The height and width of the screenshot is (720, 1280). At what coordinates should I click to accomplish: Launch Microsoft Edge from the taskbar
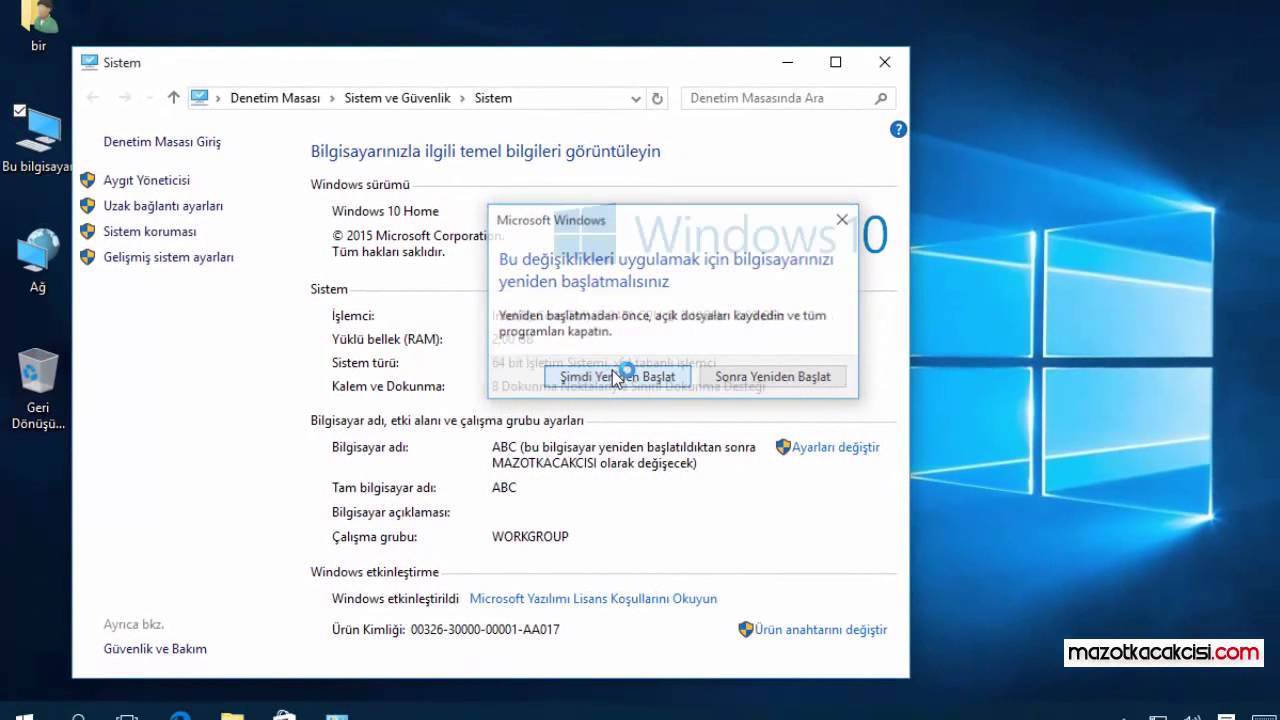pos(180,716)
